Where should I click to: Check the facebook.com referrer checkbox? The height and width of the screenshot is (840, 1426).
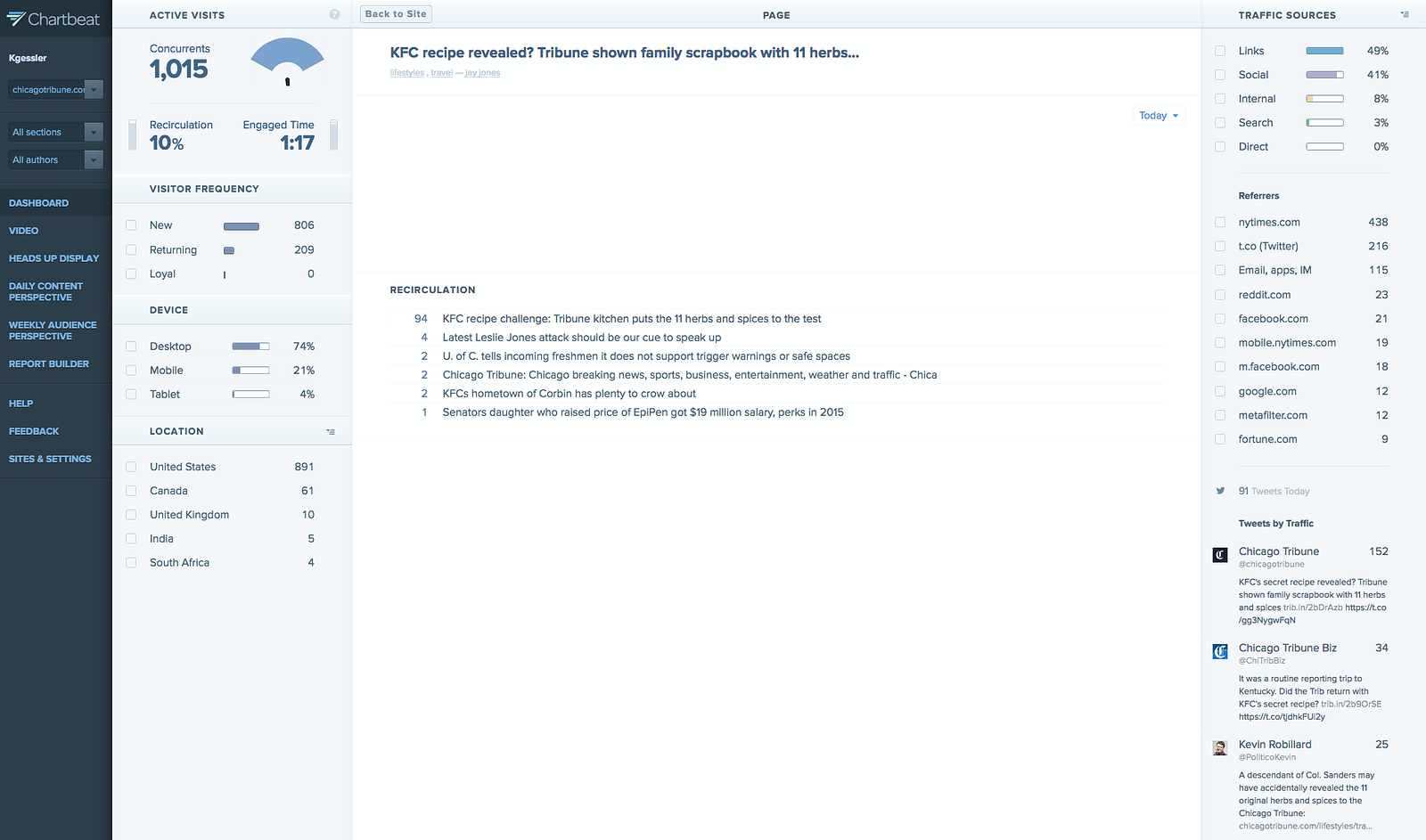point(1220,319)
